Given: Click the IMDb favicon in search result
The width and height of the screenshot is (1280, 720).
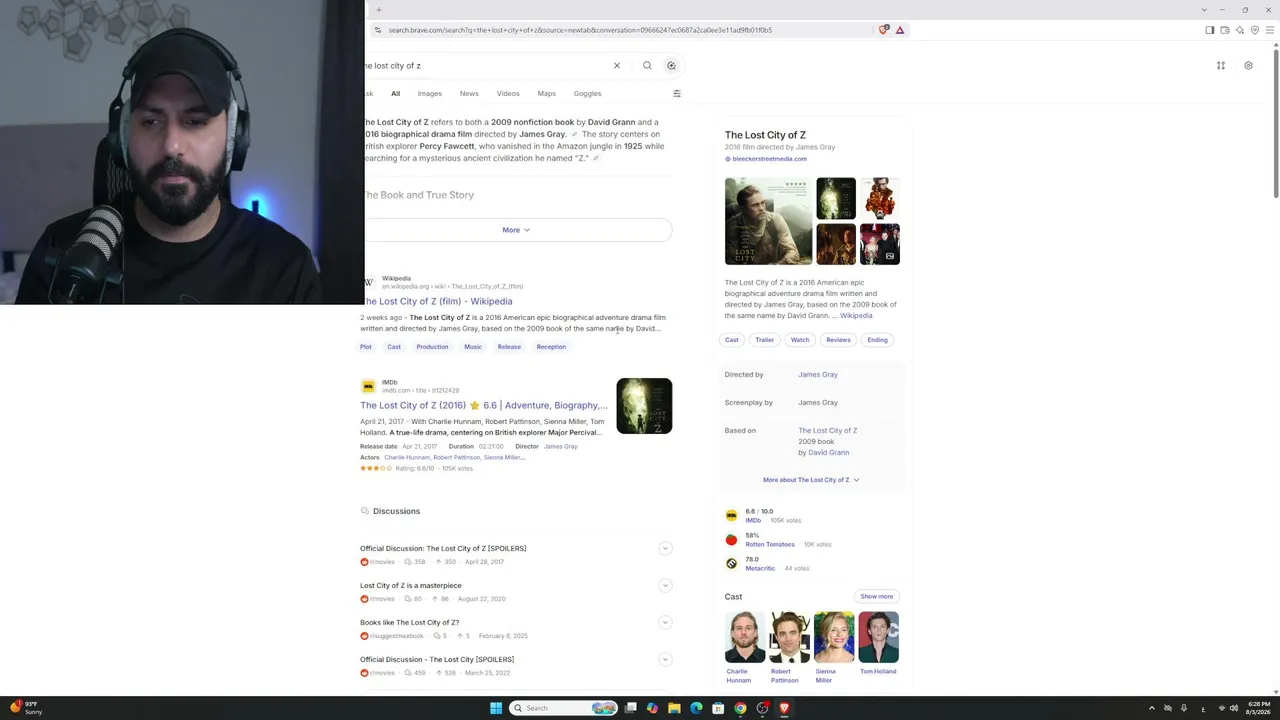Looking at the screenshot, I should [x=368, y=386].
